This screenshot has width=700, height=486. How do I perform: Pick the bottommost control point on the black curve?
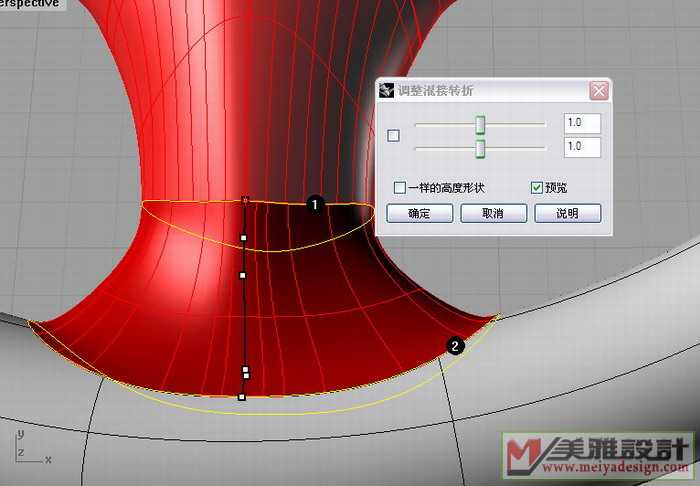click(242, 397)
